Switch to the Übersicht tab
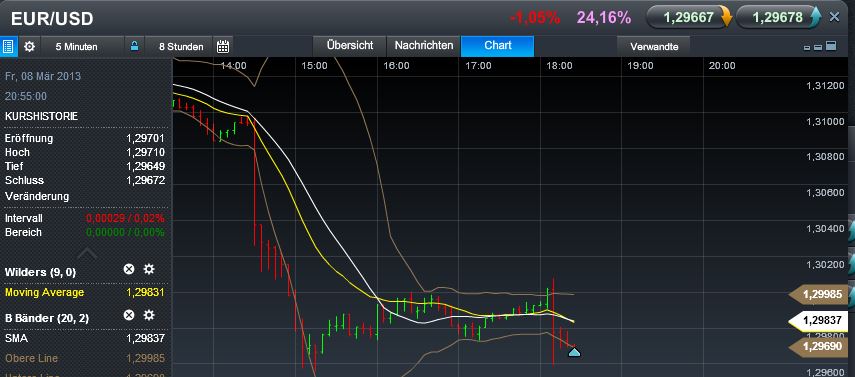The width and height of the screenshot is (855, 377). pos(350,46)
